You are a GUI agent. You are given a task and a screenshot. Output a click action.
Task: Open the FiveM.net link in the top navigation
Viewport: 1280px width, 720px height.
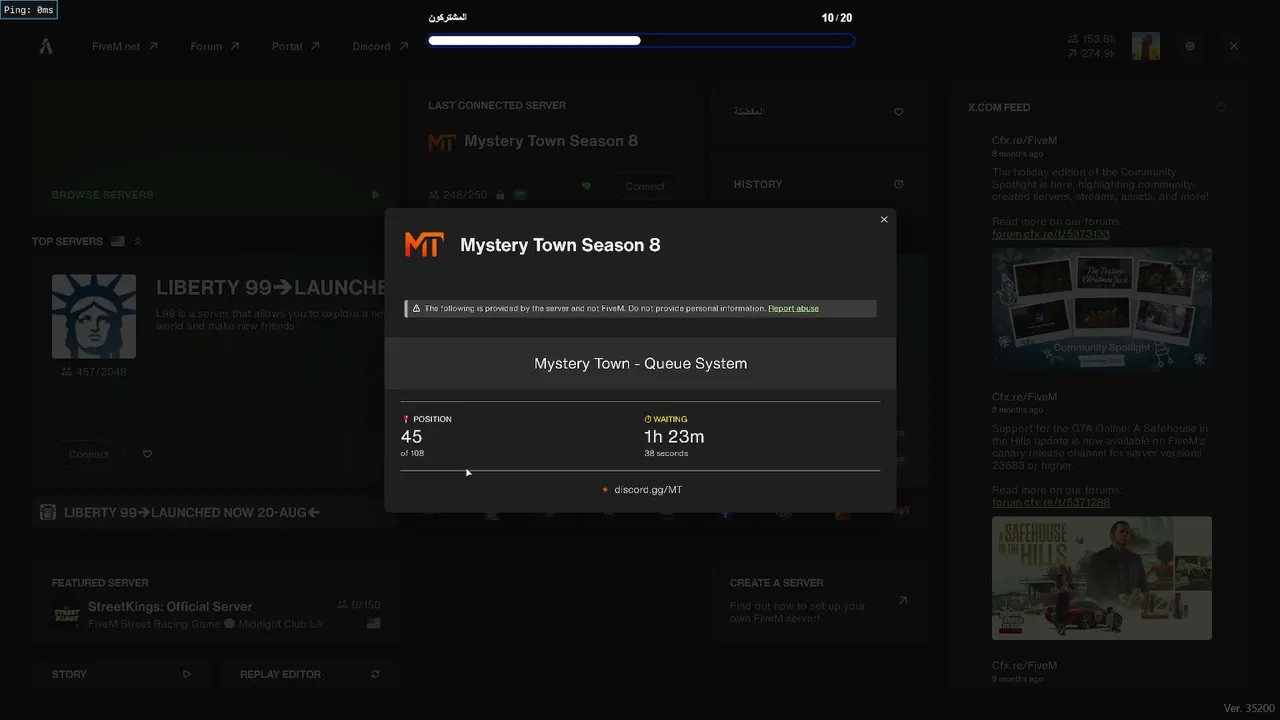click(x=125, y=46)
